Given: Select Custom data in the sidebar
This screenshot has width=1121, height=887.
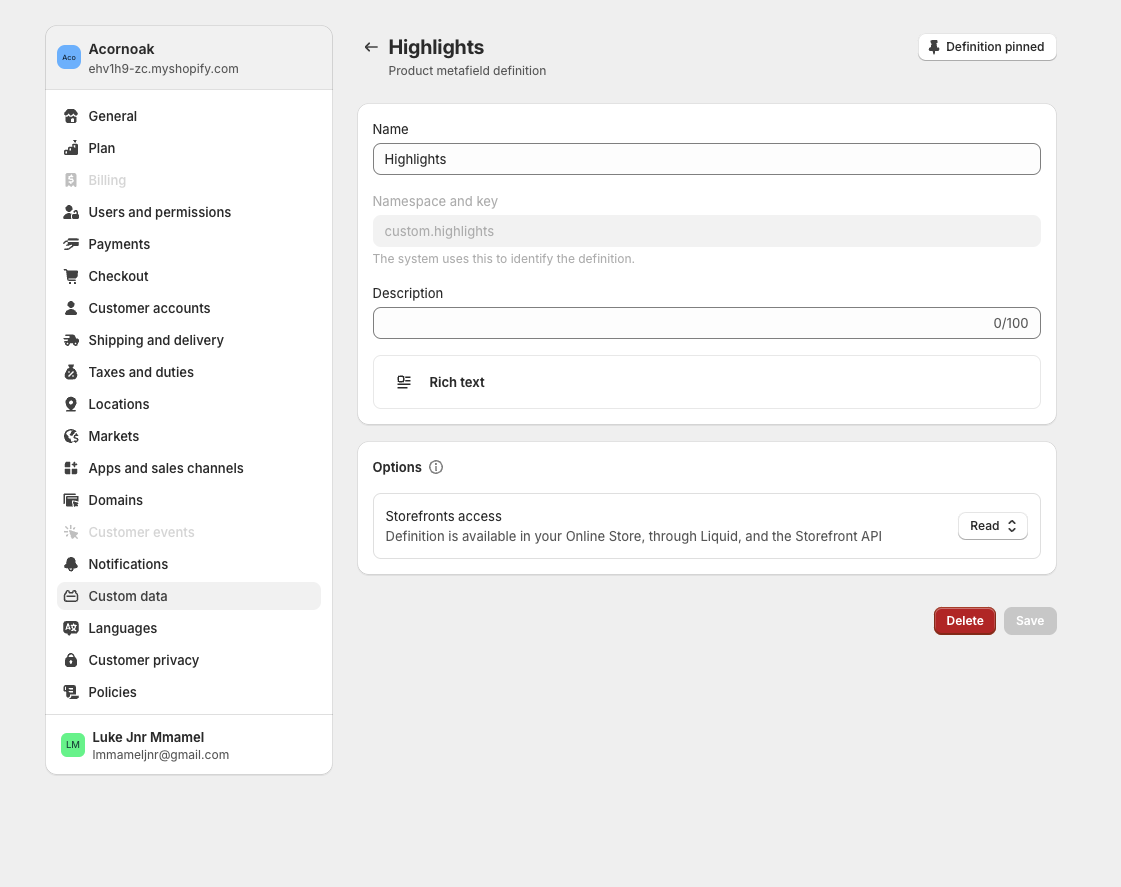Looking at the screenshot, I should [128, 596].
